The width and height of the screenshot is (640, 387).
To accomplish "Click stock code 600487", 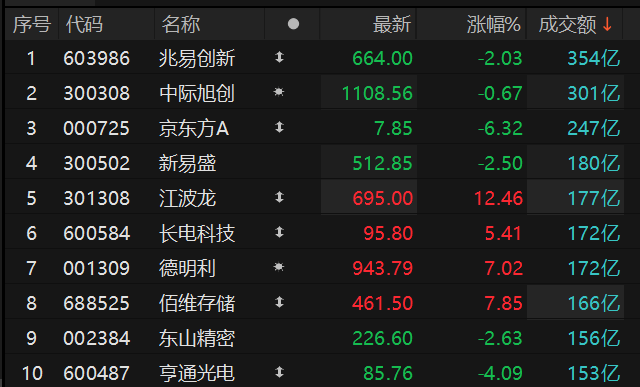I will [x=97, y=374].
